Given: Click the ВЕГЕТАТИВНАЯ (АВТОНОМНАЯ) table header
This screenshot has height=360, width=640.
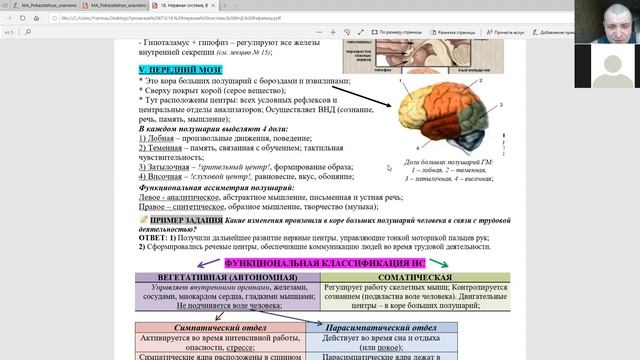Looking at the screenshot, I should [228, 278].
